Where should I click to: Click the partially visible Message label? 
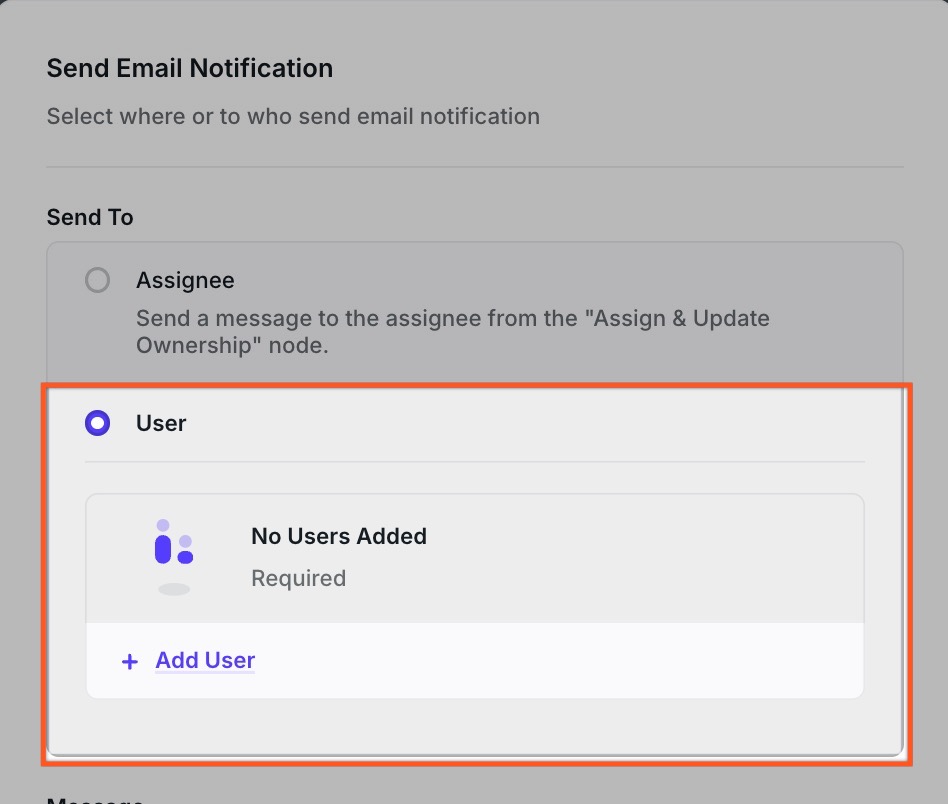pyautogui.click(x=95, y=799)
